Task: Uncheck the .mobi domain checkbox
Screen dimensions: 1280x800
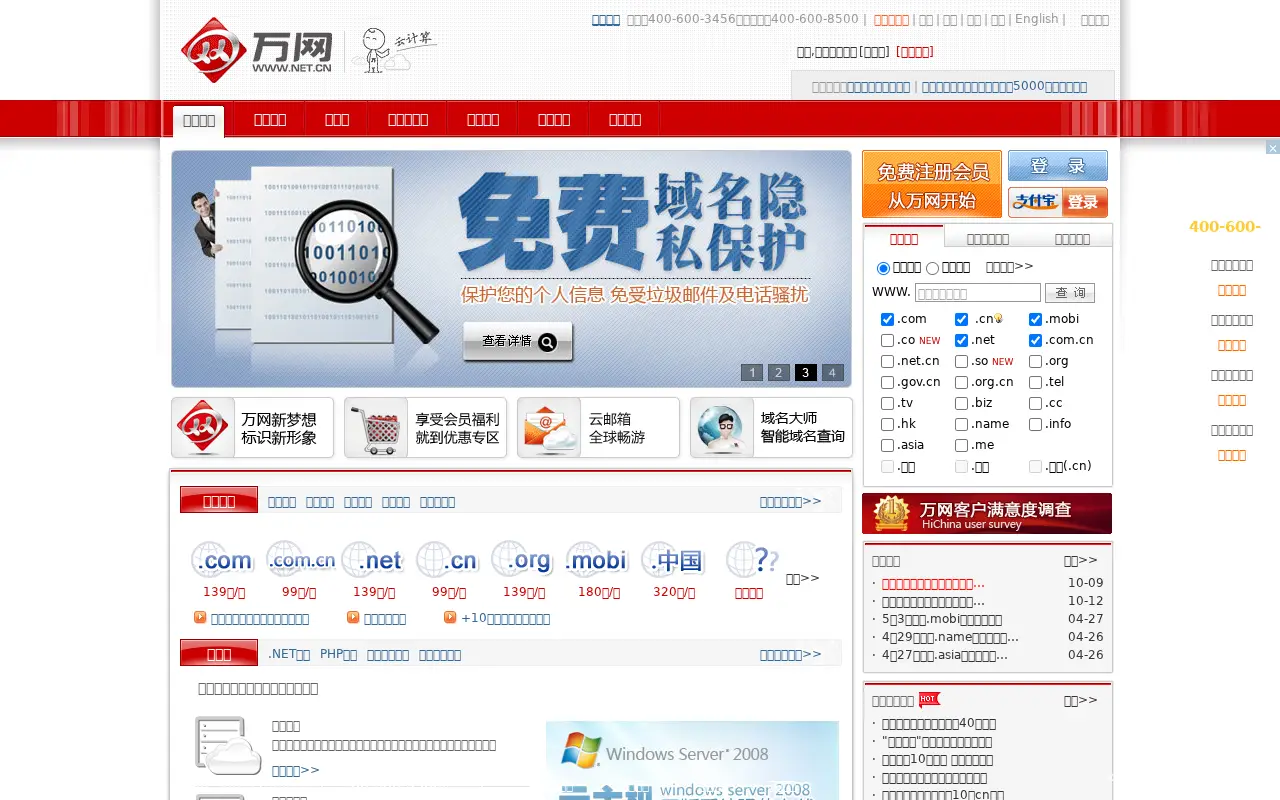Action: pyautogui.click(x=1035, y=320)
